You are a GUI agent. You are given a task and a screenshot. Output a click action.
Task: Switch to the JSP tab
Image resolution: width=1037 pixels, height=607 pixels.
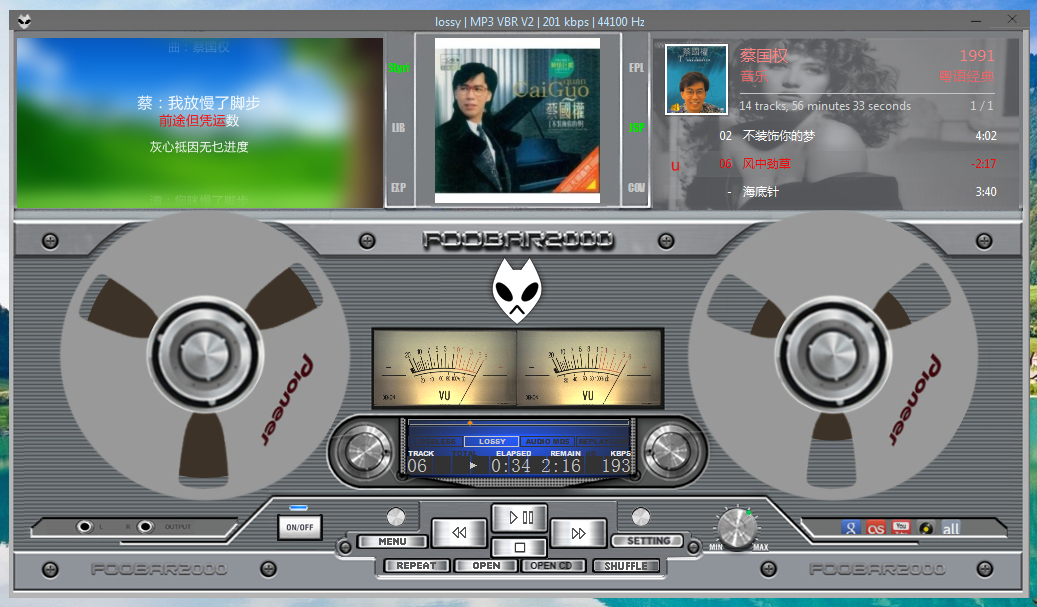coord(636,128)
